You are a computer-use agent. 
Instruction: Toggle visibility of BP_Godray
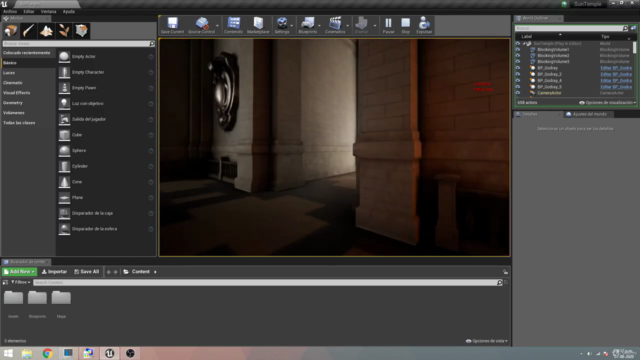pyautogui.click(x=518, y=68)
